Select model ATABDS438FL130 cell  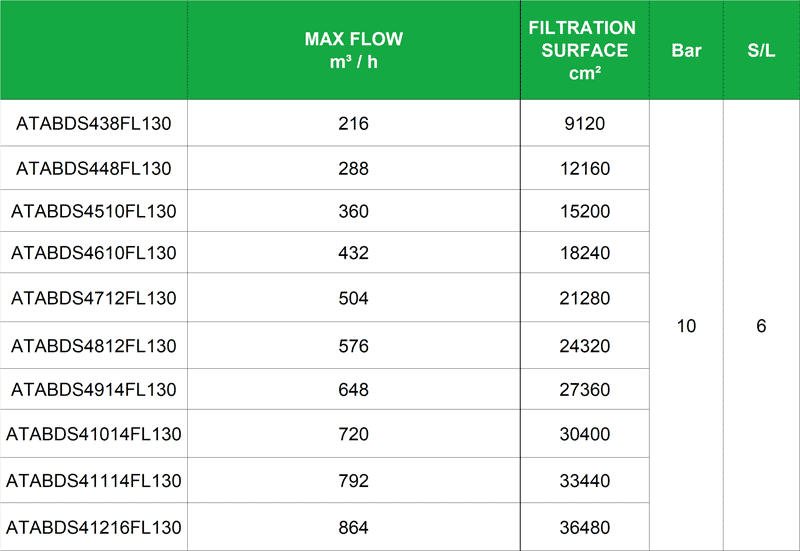tap(94, 123)
